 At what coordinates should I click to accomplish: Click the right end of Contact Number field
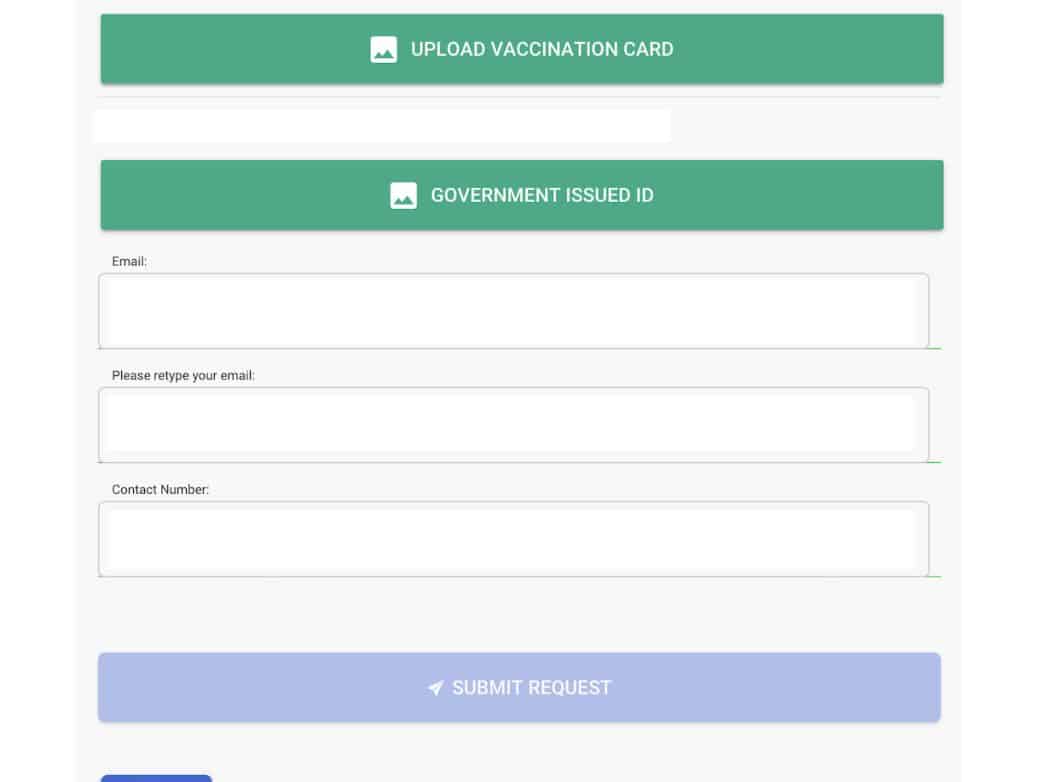(x=900, y=539)
